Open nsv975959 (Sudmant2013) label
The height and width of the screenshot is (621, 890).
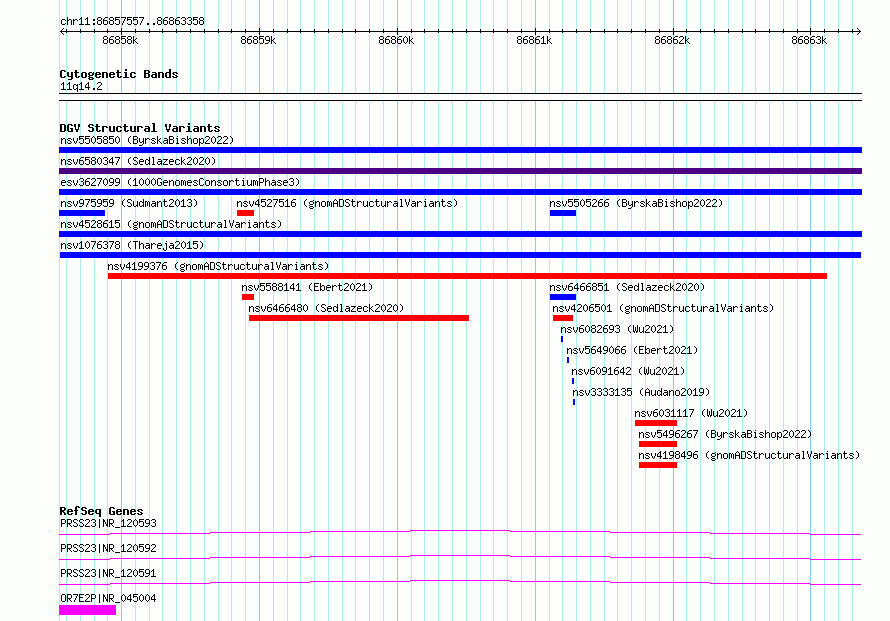(129, 203)
